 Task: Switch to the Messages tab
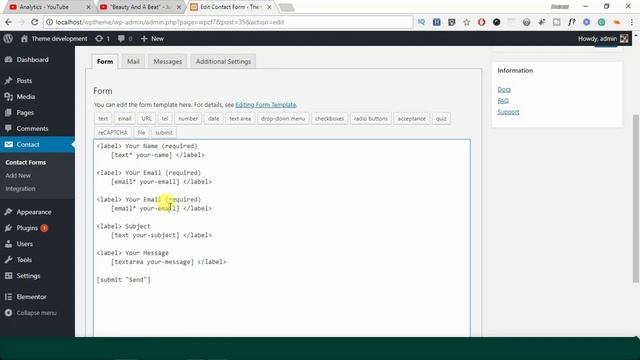coord(167,62)
